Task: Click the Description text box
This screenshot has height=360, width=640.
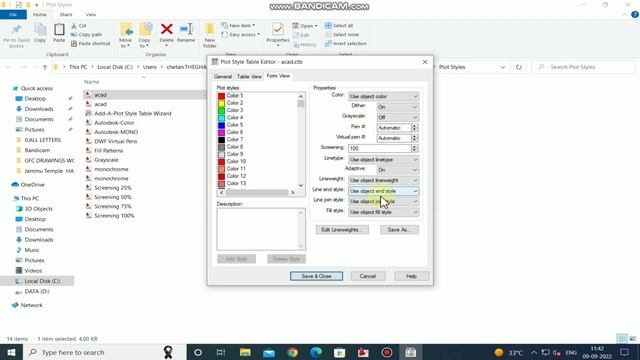Action: tap(261, 229)
